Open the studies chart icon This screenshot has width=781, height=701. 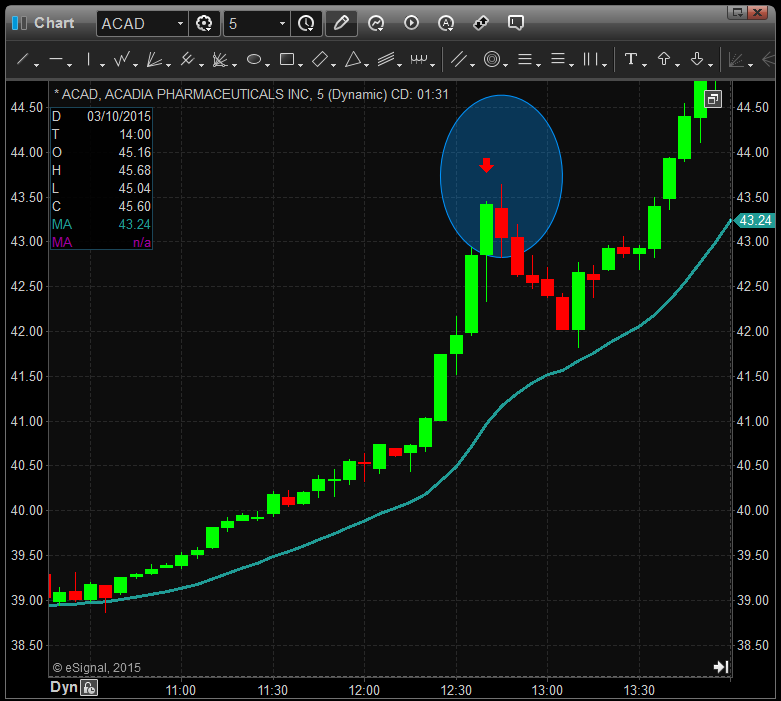coord(376,23)
